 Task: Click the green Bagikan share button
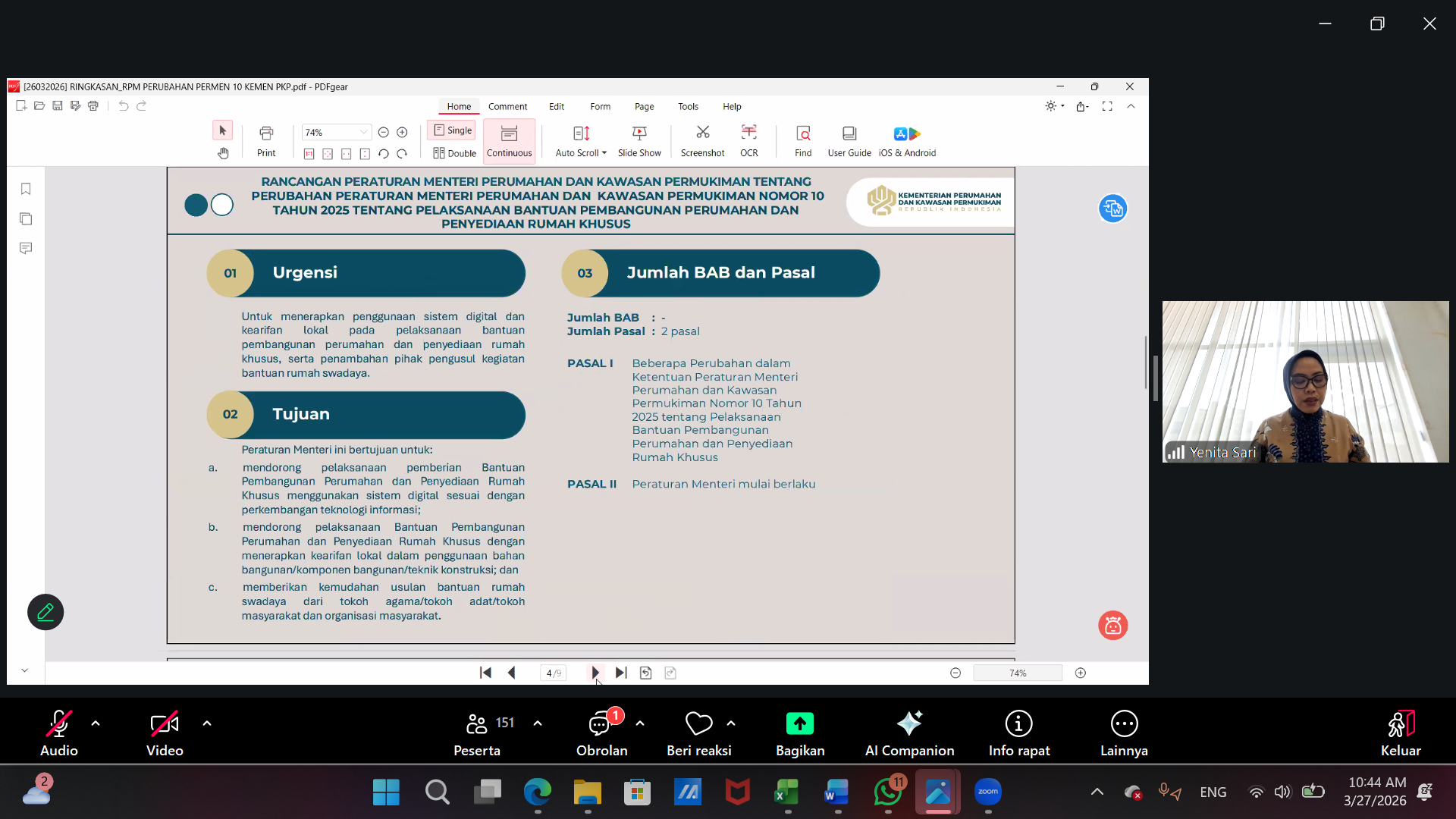[x=799, y=724]
